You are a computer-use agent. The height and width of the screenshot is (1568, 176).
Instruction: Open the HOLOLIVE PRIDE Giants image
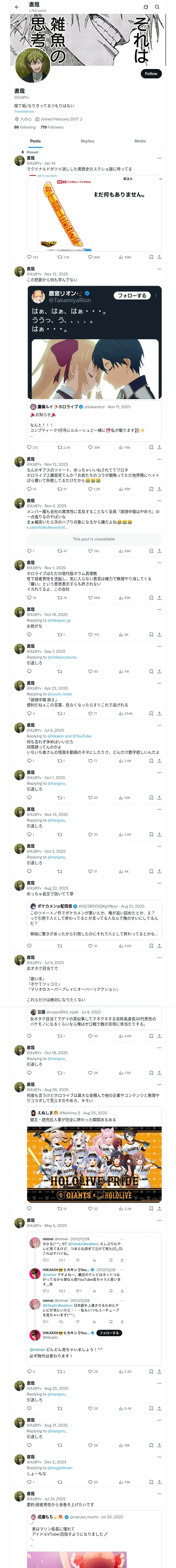tap(94, 1165)
